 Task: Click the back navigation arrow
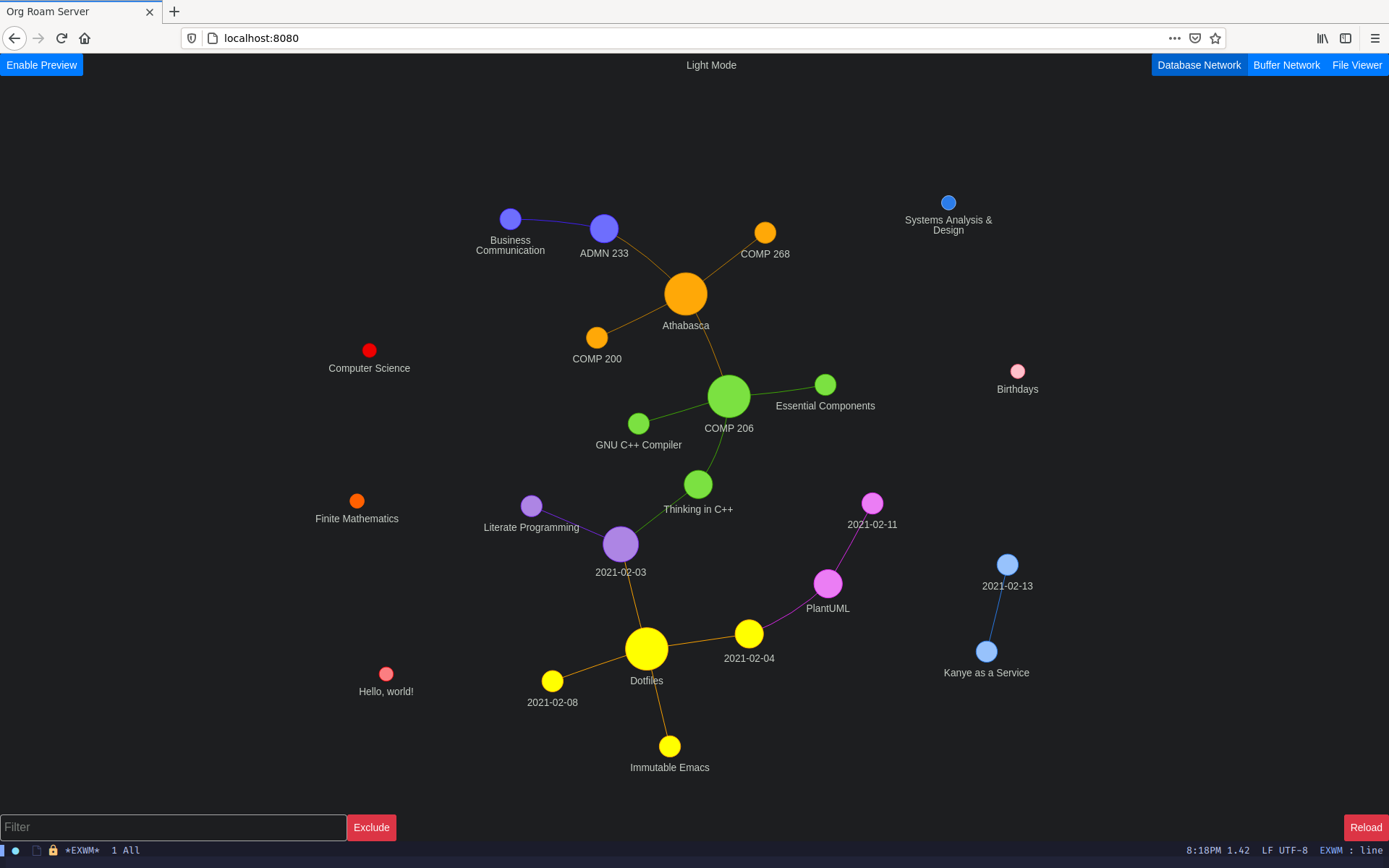pos(14,38)
